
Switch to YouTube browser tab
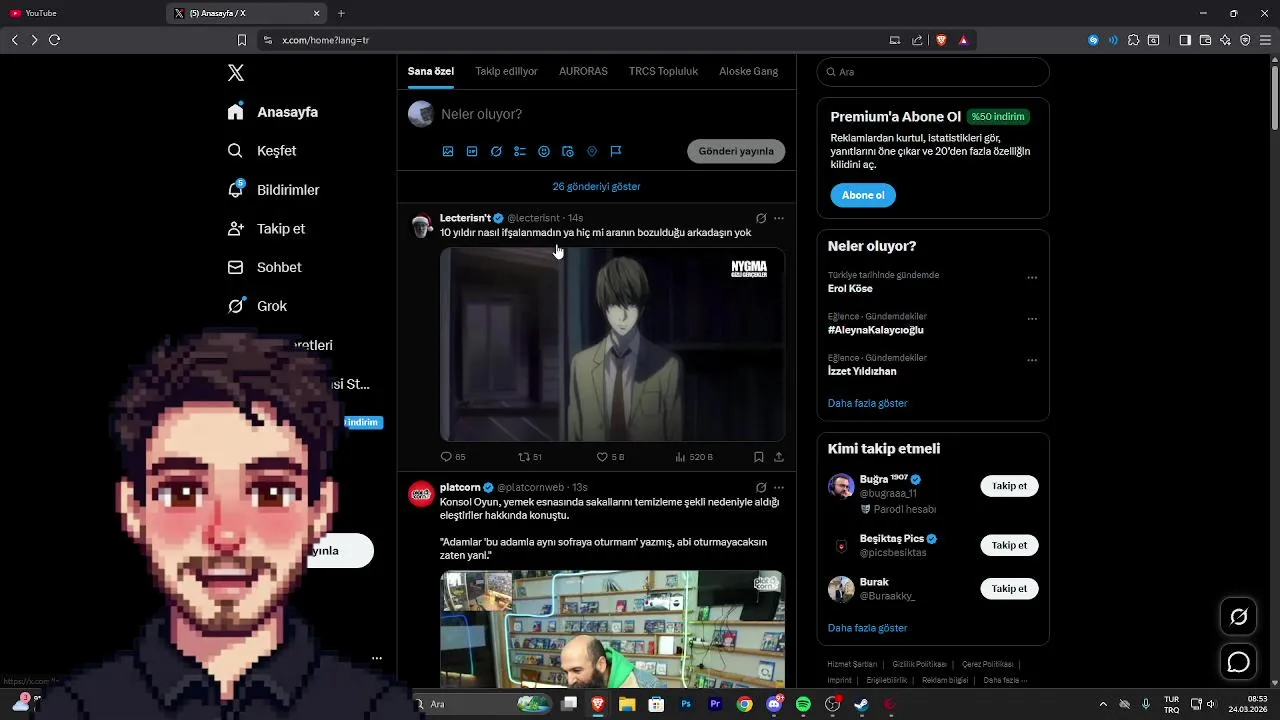82,13
